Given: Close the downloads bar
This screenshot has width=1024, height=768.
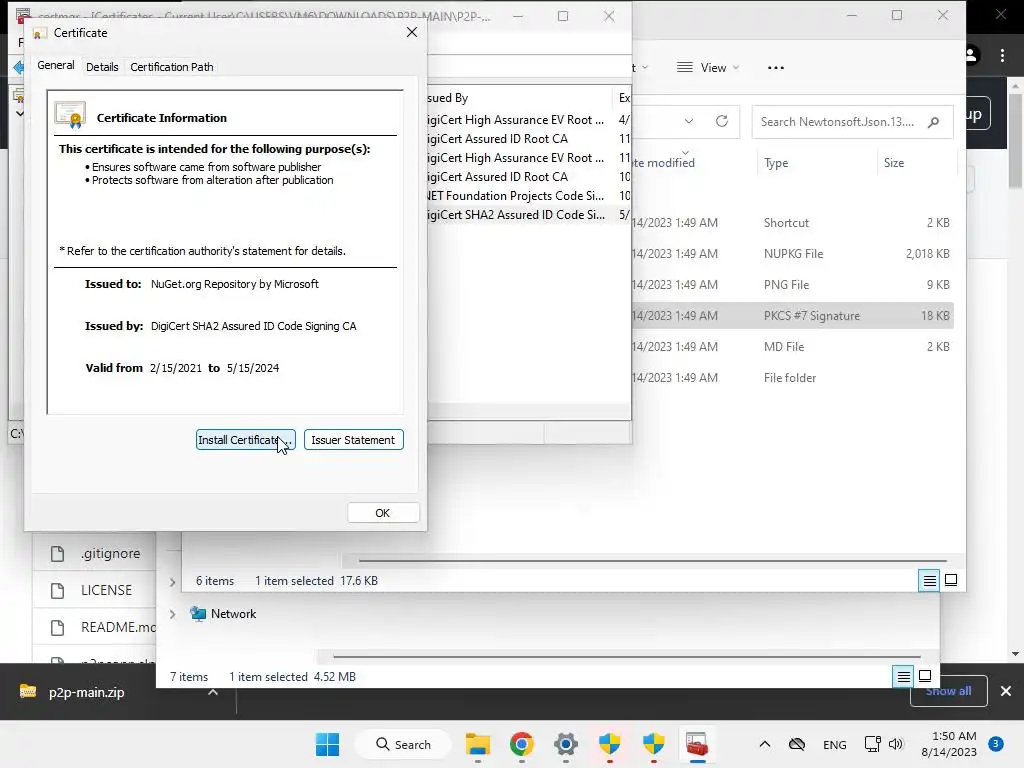Looking at the screenshot, I should point(1006,691).
